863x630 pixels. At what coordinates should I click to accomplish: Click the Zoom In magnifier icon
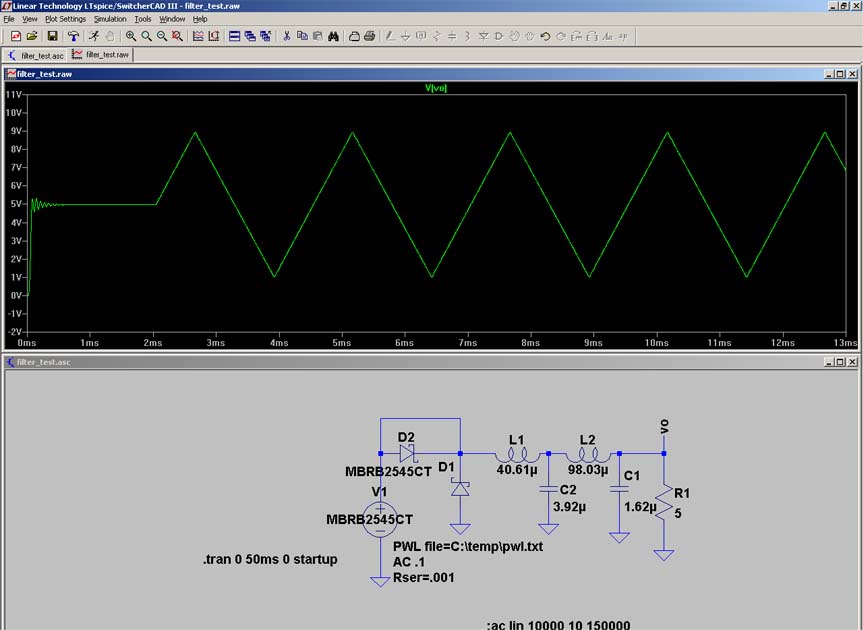point(131,36)
